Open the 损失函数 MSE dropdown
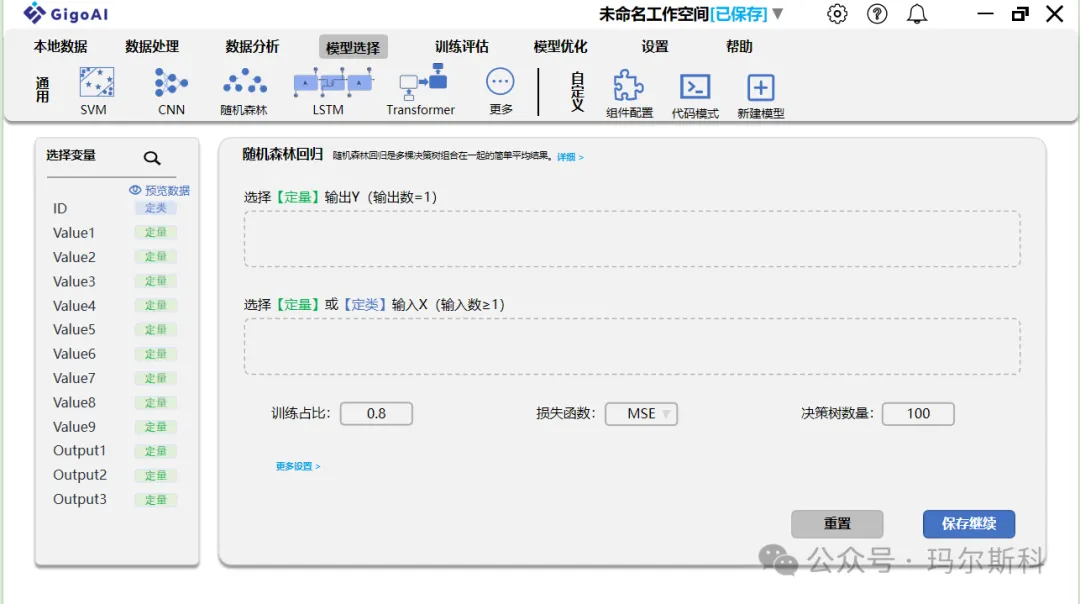Screen dimensions: 1080x604 (x=641, y=414)
